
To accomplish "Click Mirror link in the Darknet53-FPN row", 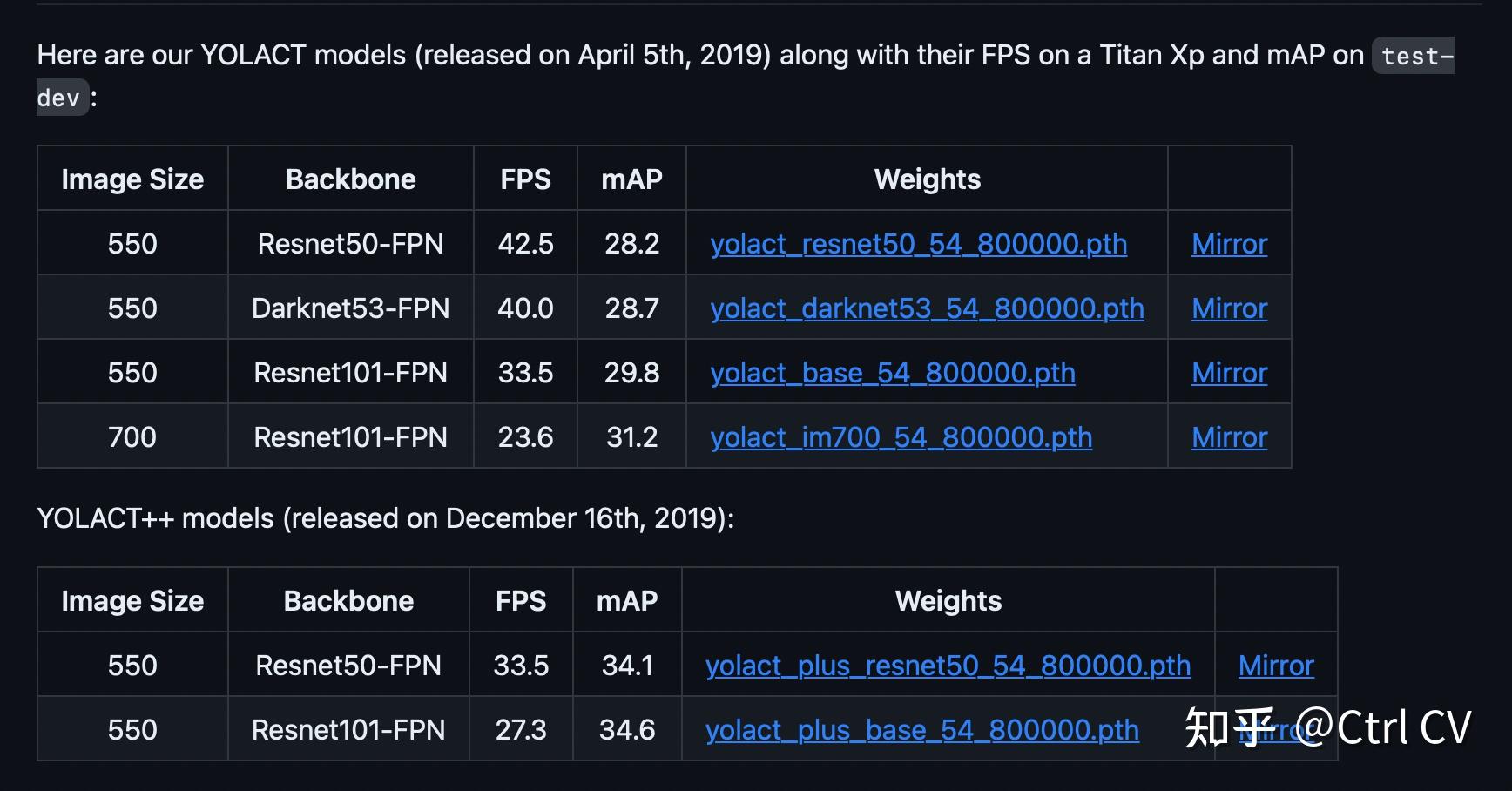I will coord(1229,308).
